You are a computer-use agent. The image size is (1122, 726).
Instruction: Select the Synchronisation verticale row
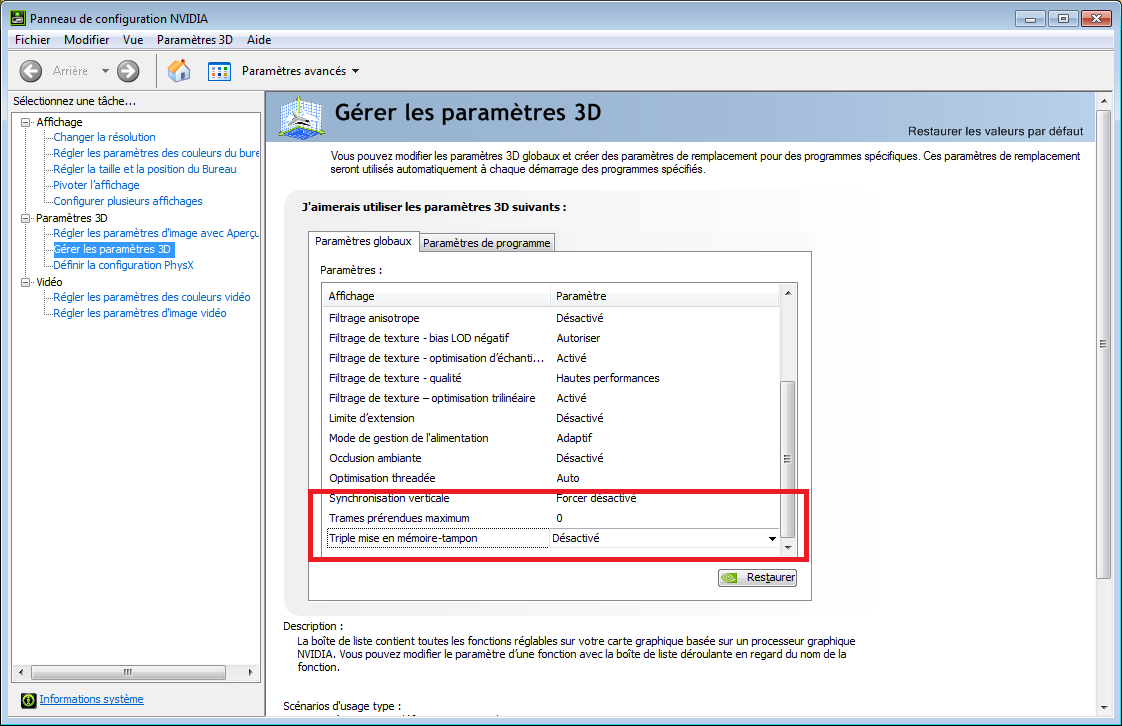pyautogui.click(x=551, y=499)
